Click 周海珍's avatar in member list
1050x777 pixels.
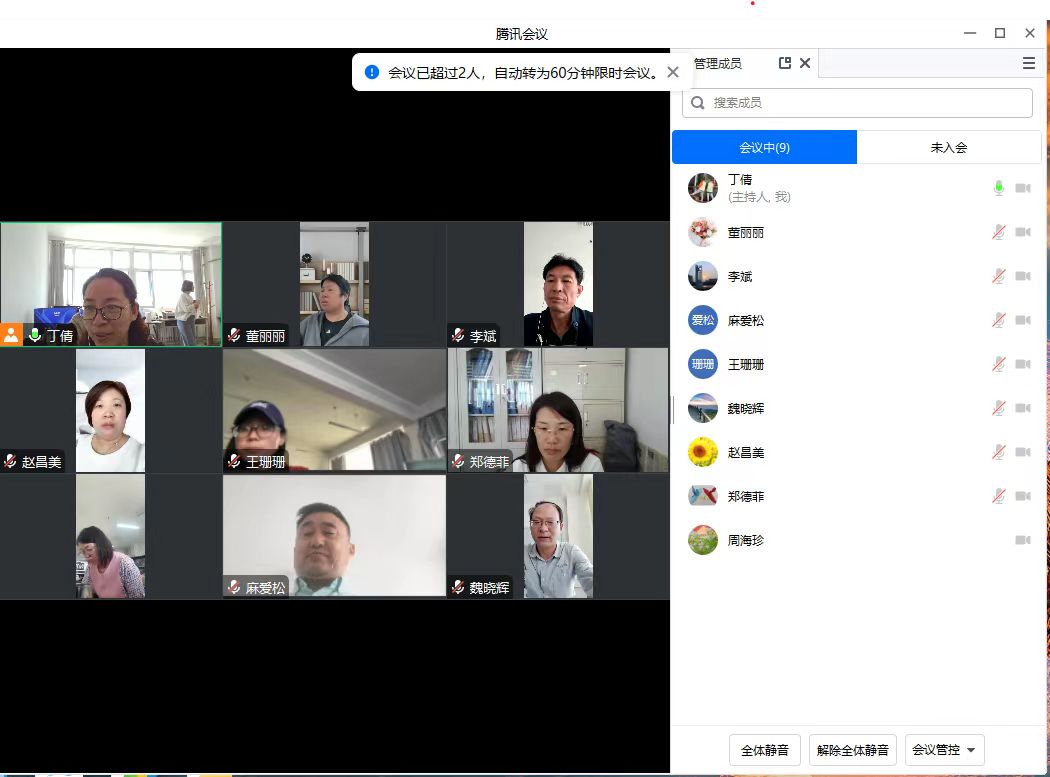[x=702, y=540]
